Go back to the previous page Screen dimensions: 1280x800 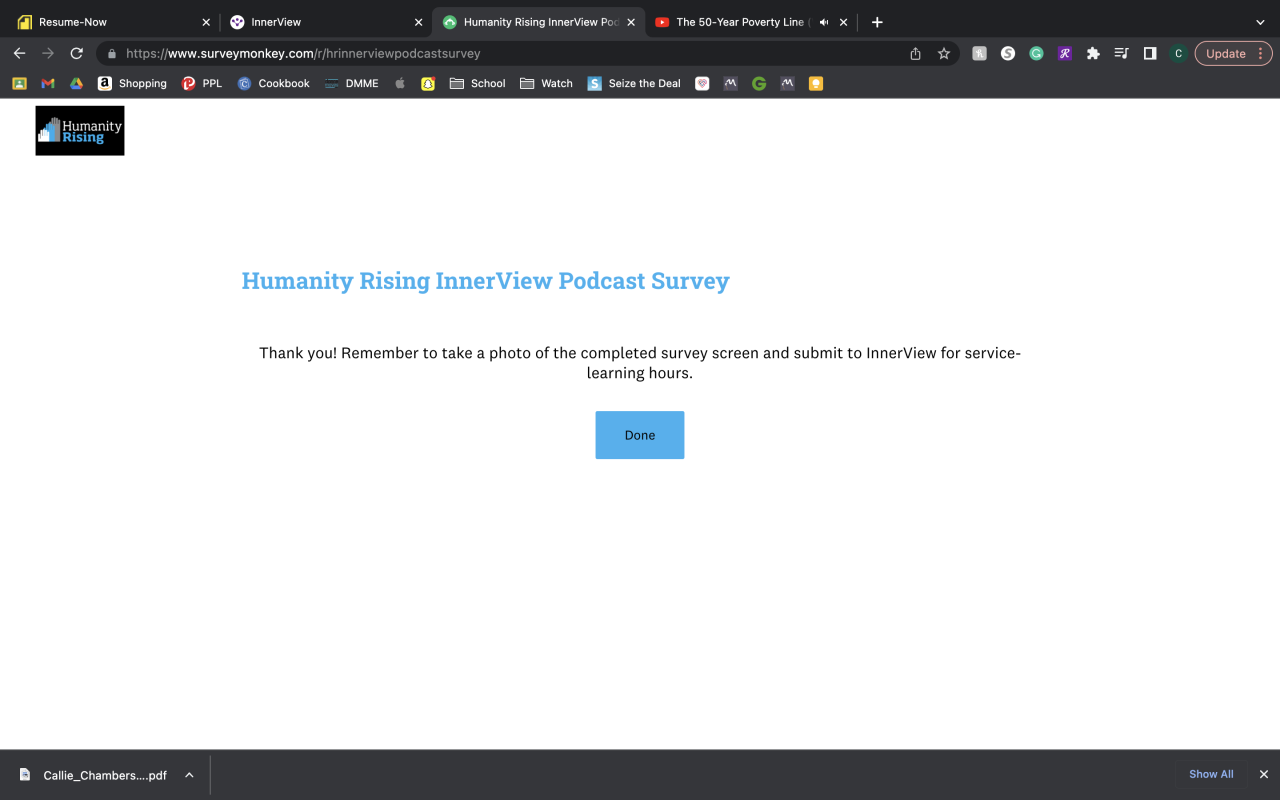click(19, 54)
